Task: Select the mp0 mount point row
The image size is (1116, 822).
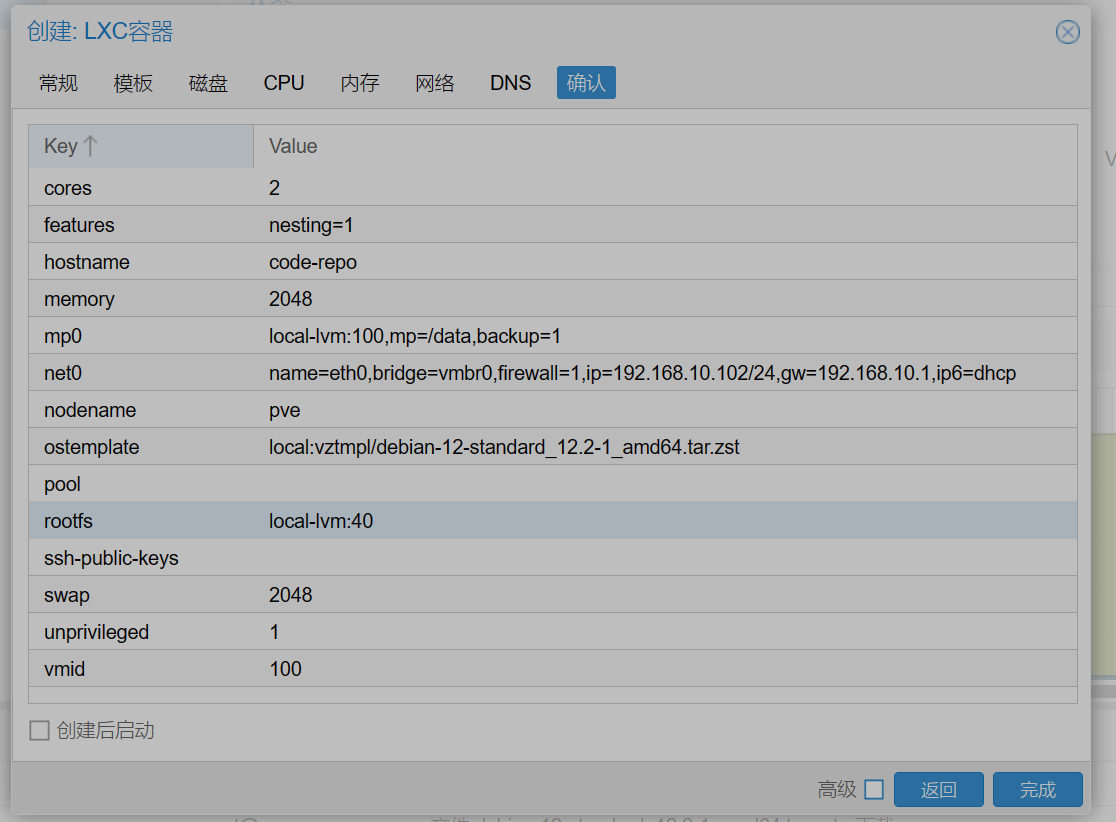Action: pyautogui.click(x=552, y=335)
